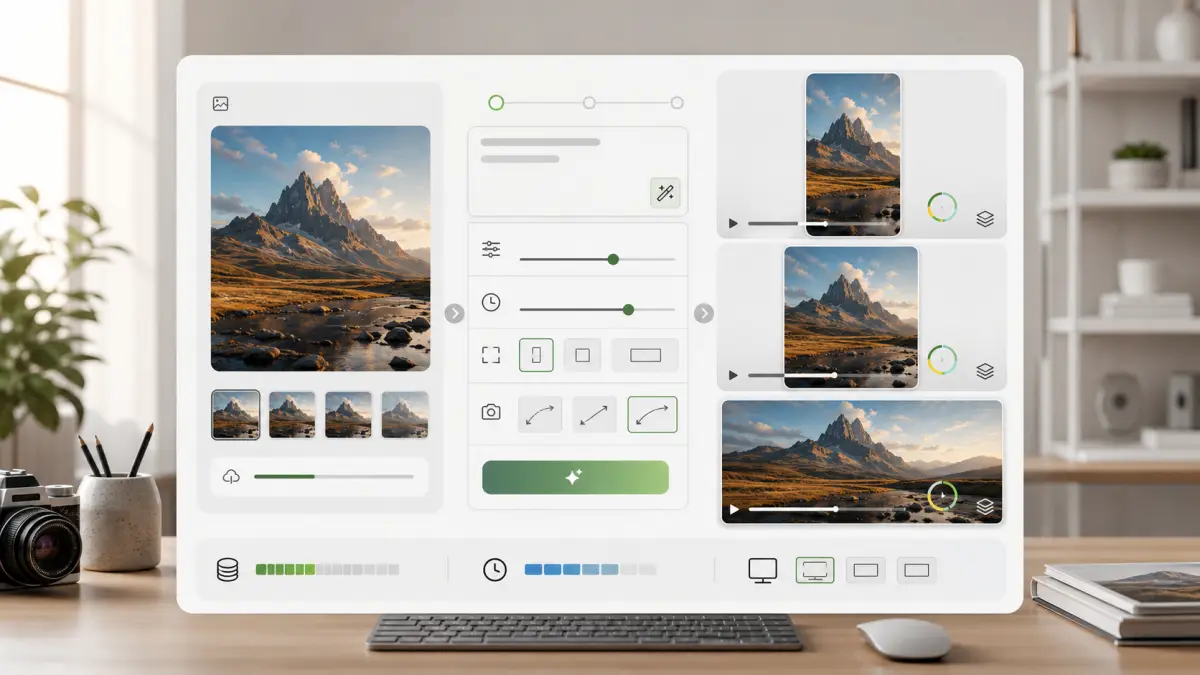This screenshot has height=675, width=1200.
Task: Click into the prompt text box
Action: [577, 171]
